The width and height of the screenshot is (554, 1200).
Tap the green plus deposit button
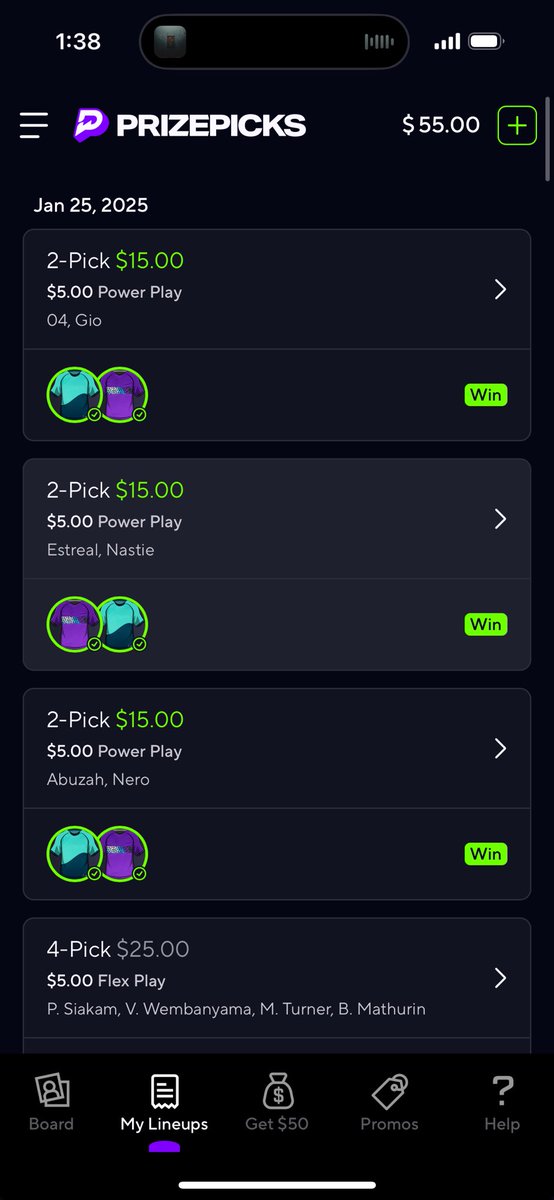517,125
